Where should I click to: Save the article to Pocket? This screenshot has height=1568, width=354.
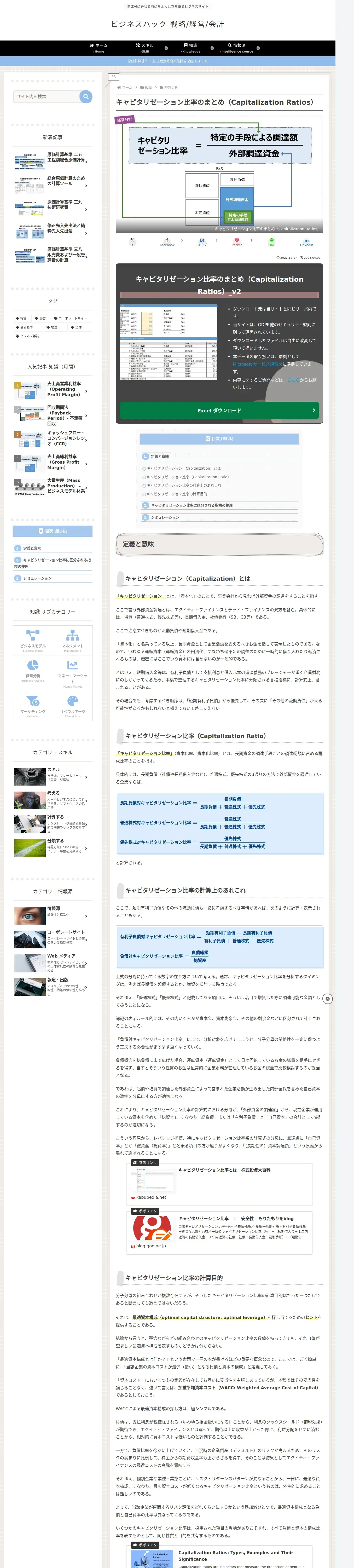(x=237, y=242)
